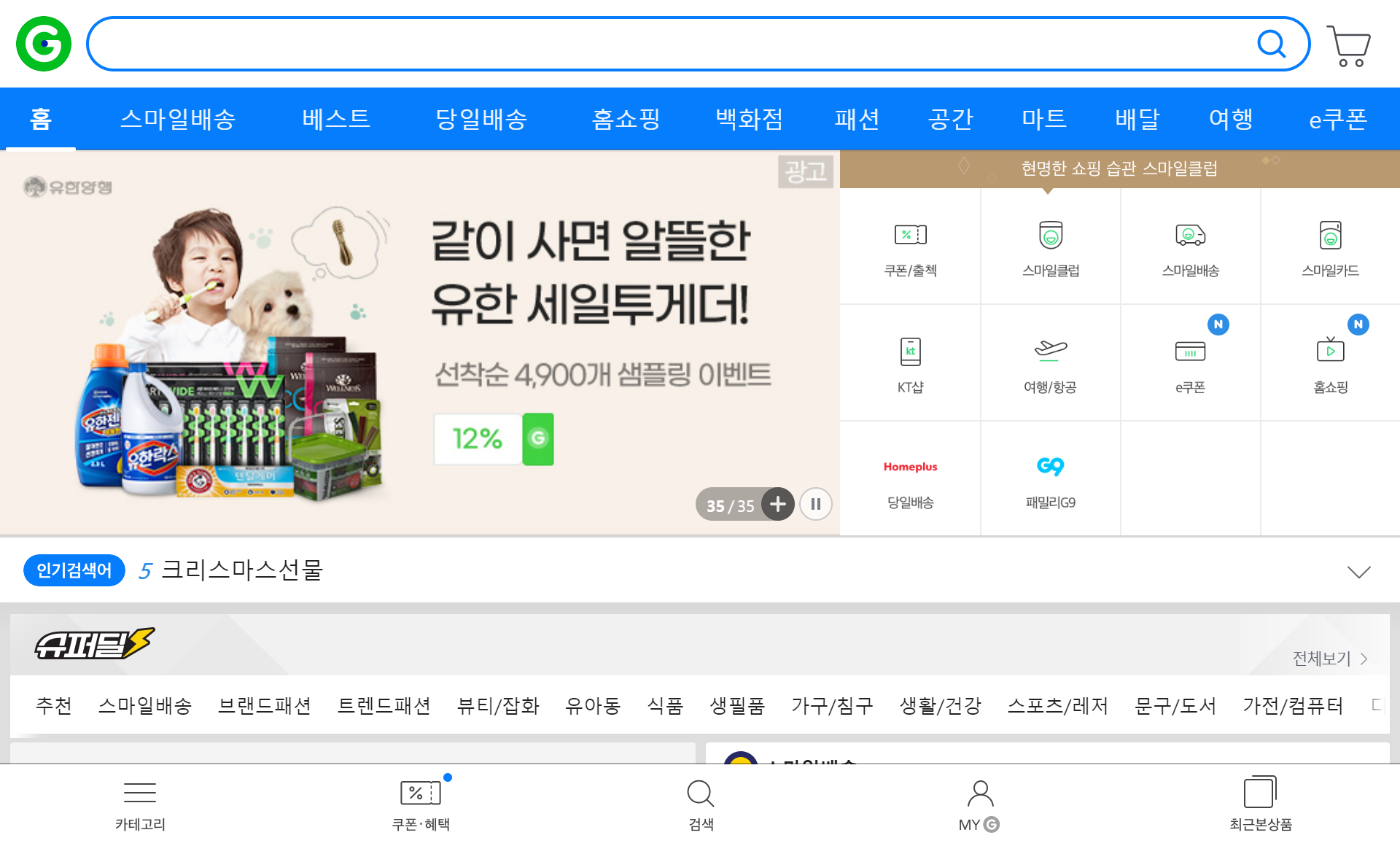Select the 가전/컴퓨터 category
This screenshot has width=1400, height=846.
(x=1293, y=705)
